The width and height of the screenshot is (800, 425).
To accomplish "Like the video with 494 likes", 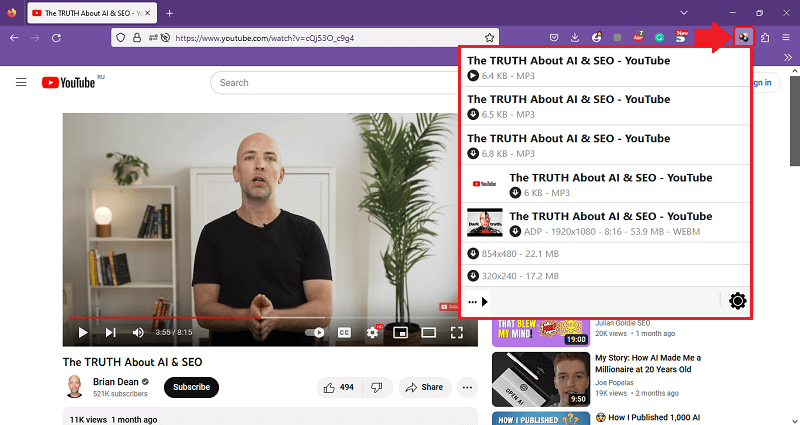I will tap(339, 388).
